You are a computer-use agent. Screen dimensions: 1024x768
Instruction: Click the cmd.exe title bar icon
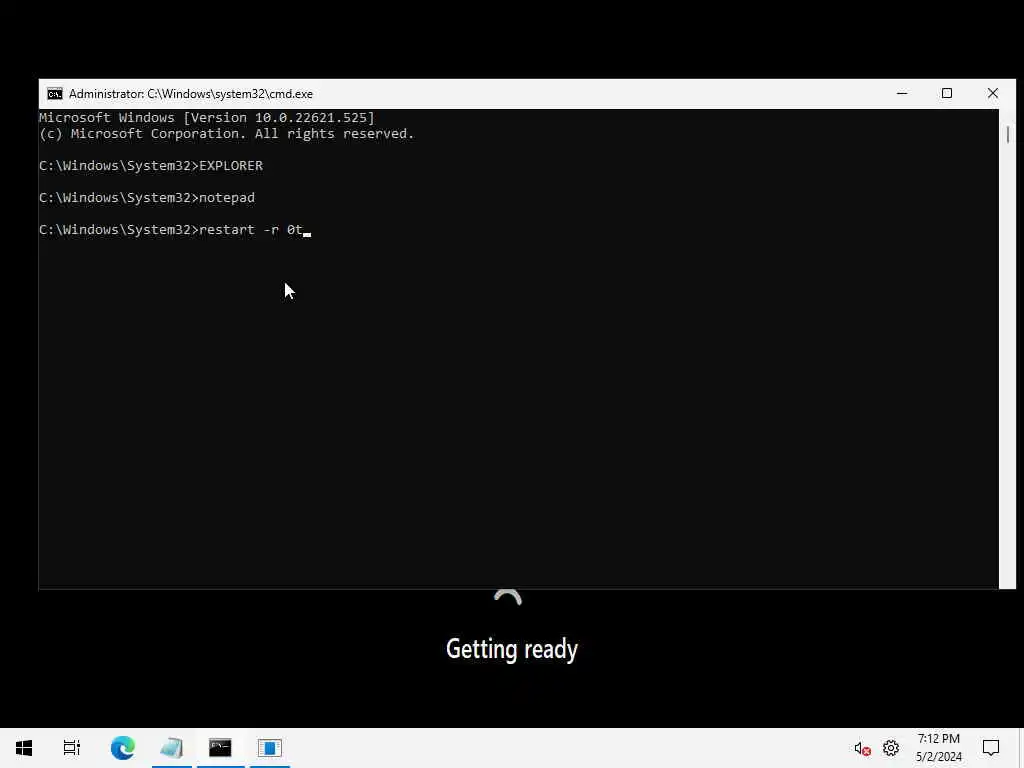(x=55, y=94)
